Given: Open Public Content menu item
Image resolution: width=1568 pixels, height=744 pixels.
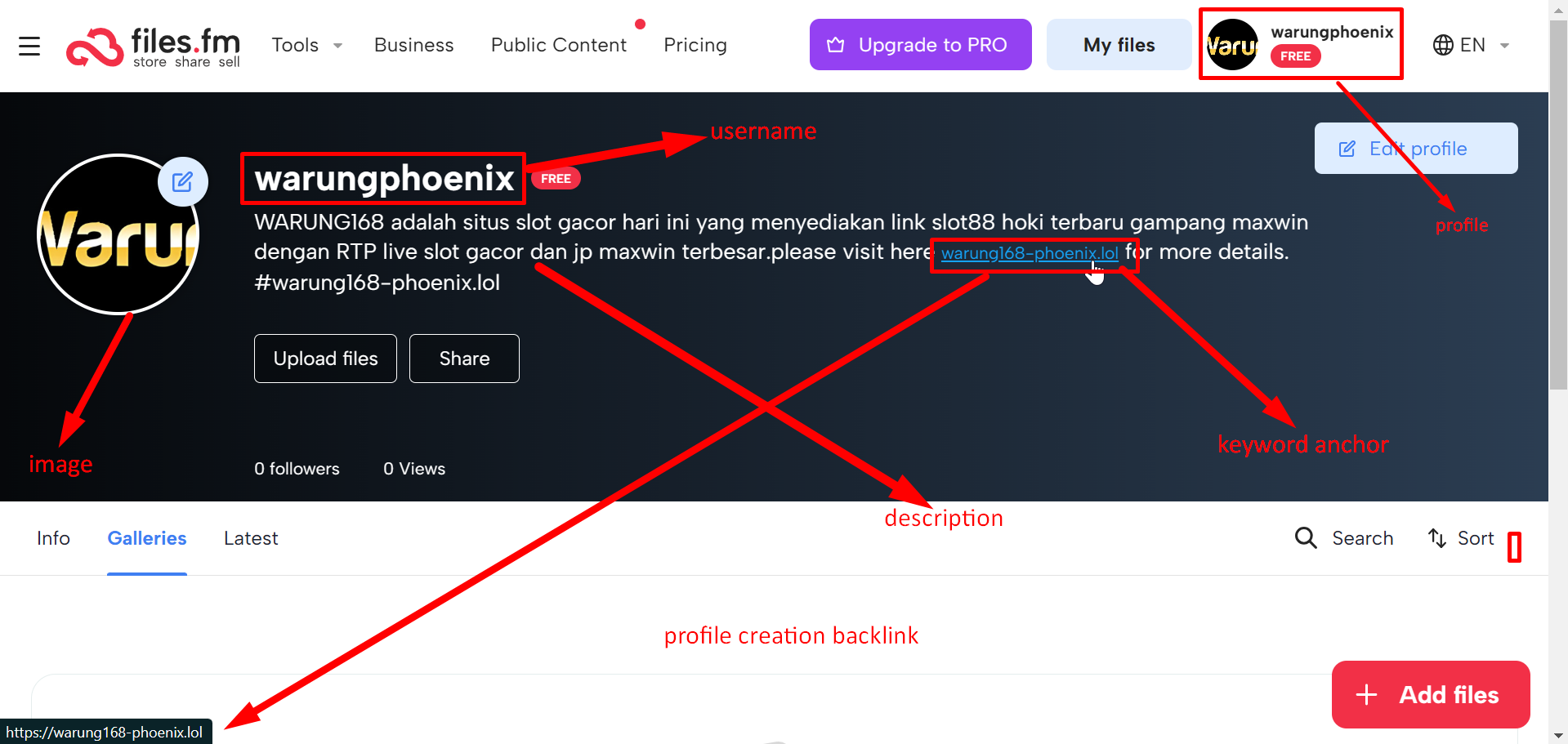Looking at the screenshot, I should pyautogui.click(x=559, y=45).
